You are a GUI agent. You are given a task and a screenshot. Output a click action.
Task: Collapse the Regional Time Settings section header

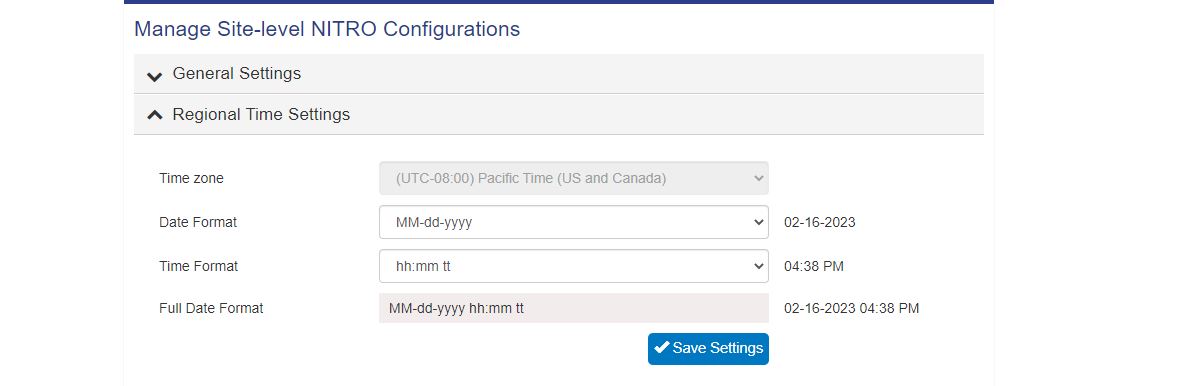(558, 114)
